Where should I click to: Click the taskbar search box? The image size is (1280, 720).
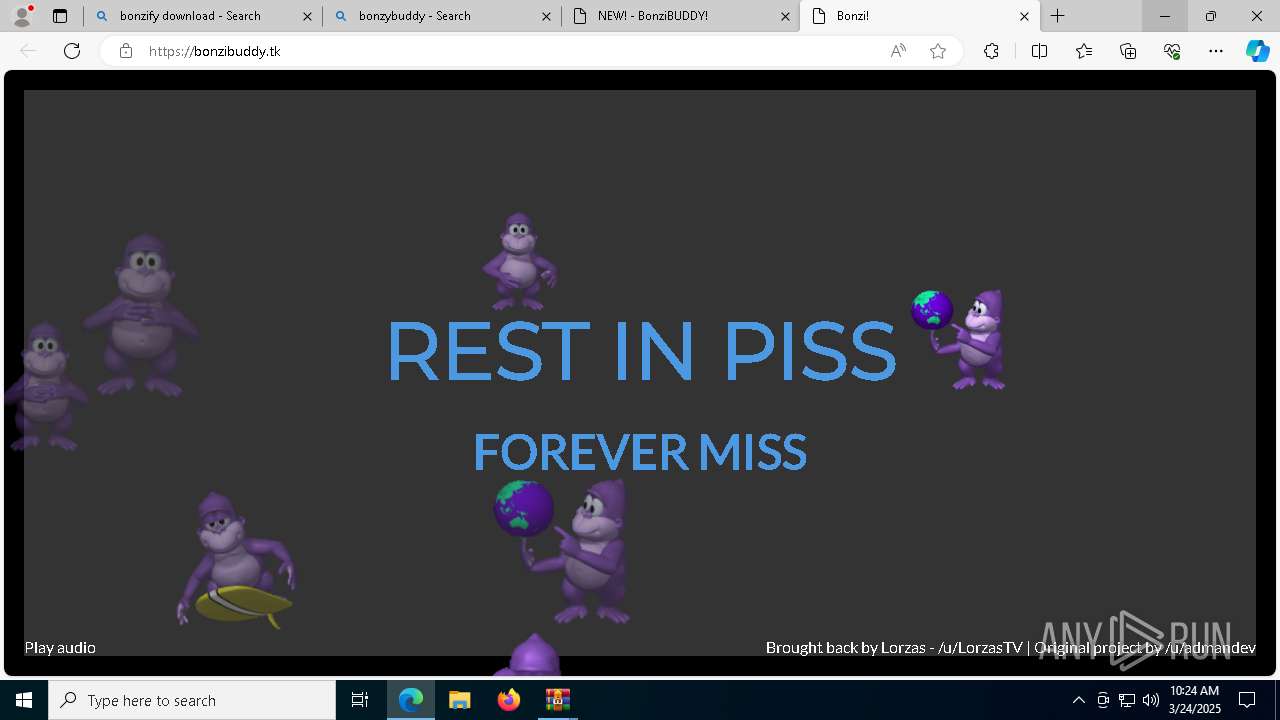(x=192, y=700)
